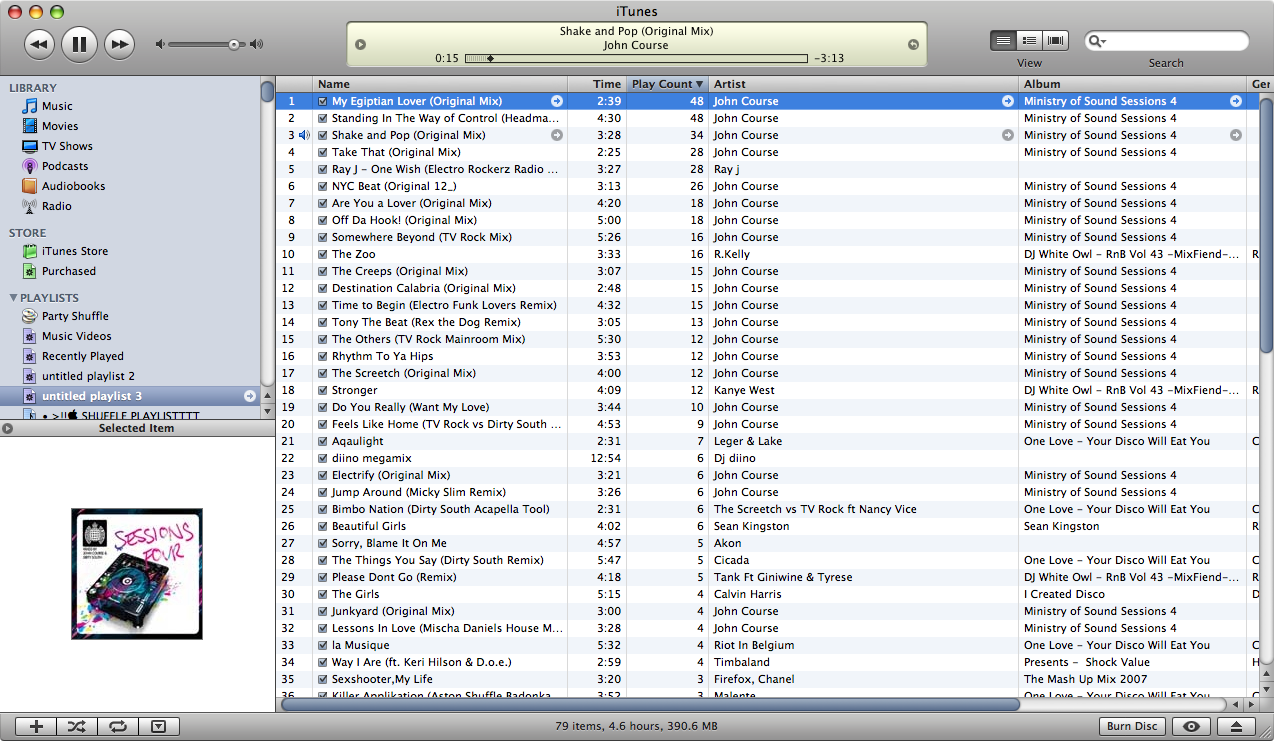Open the Audiobooks library

73,186
